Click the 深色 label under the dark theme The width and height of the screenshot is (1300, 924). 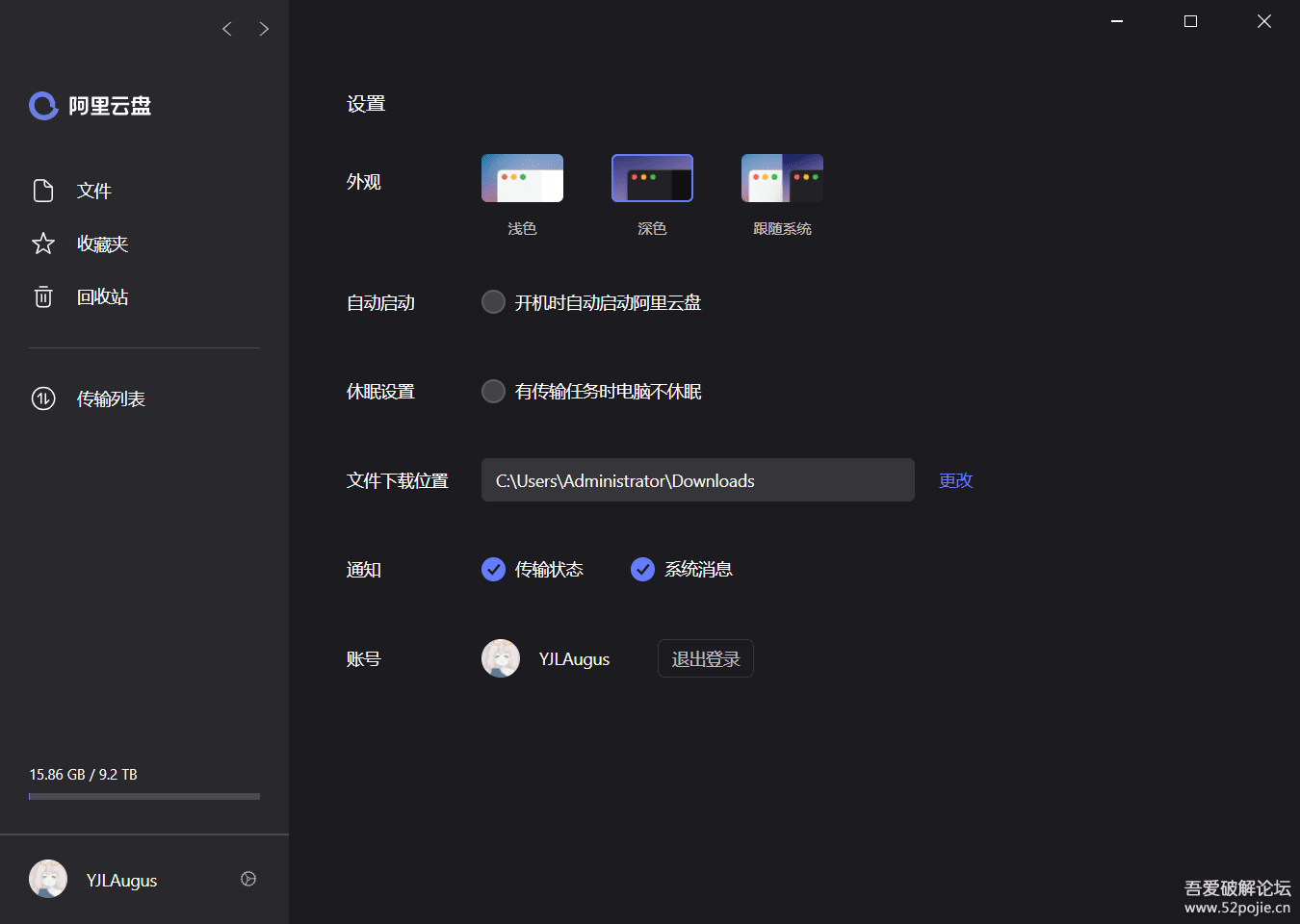pyautogui.click(x=652, y=229)
